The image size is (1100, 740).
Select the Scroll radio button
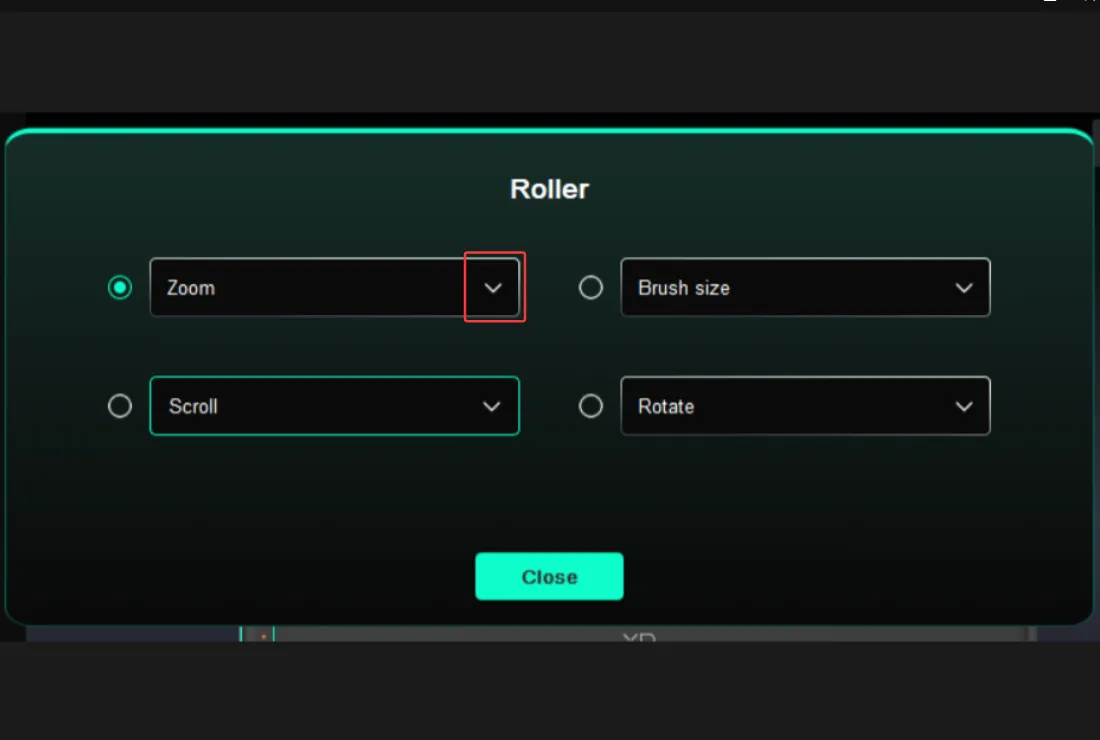click(120, 406)
